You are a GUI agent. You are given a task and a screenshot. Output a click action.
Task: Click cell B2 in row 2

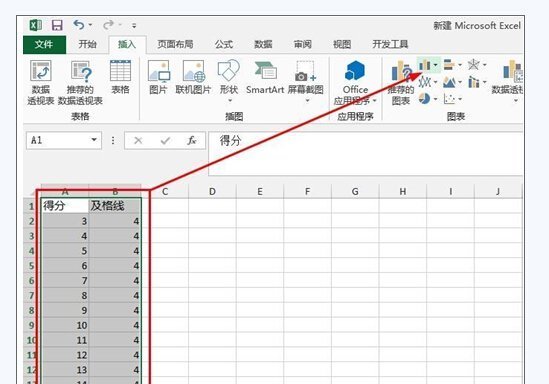115,221
